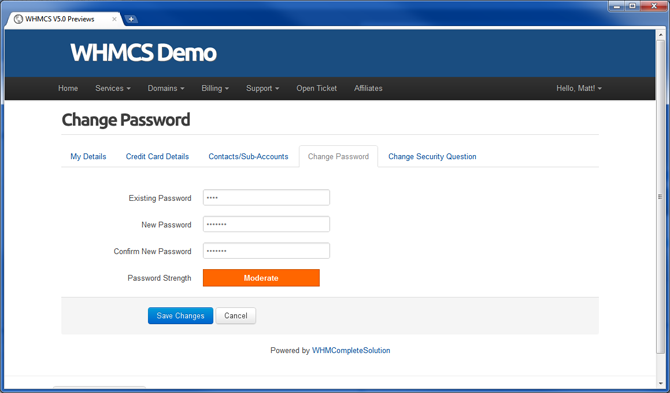
Task: Follow the WHMCompleteSolution link
Action: click(x=351, y=350)
